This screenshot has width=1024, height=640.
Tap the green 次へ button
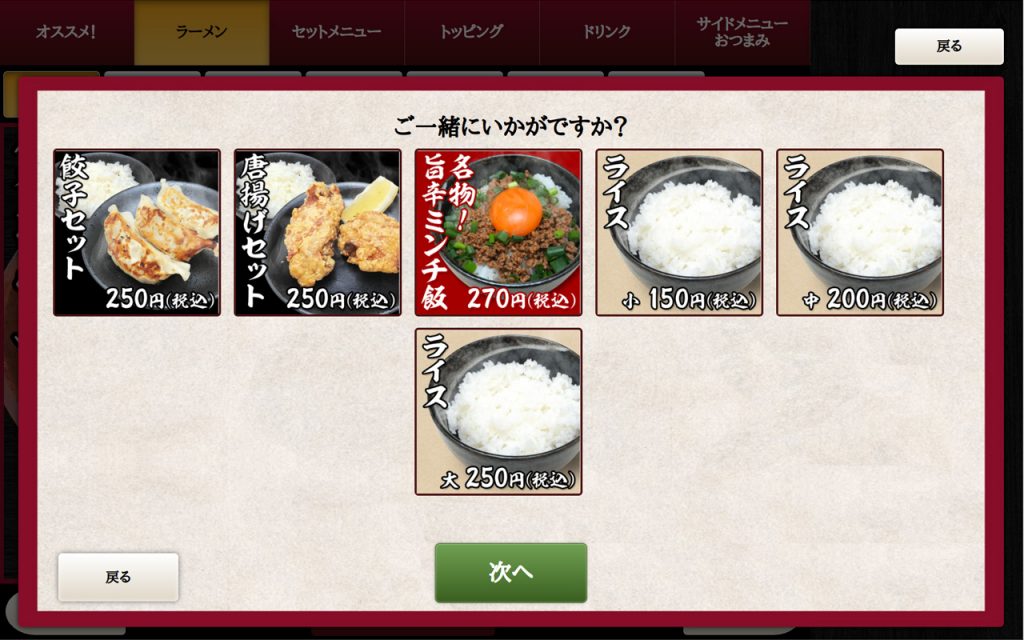(511, 573)
